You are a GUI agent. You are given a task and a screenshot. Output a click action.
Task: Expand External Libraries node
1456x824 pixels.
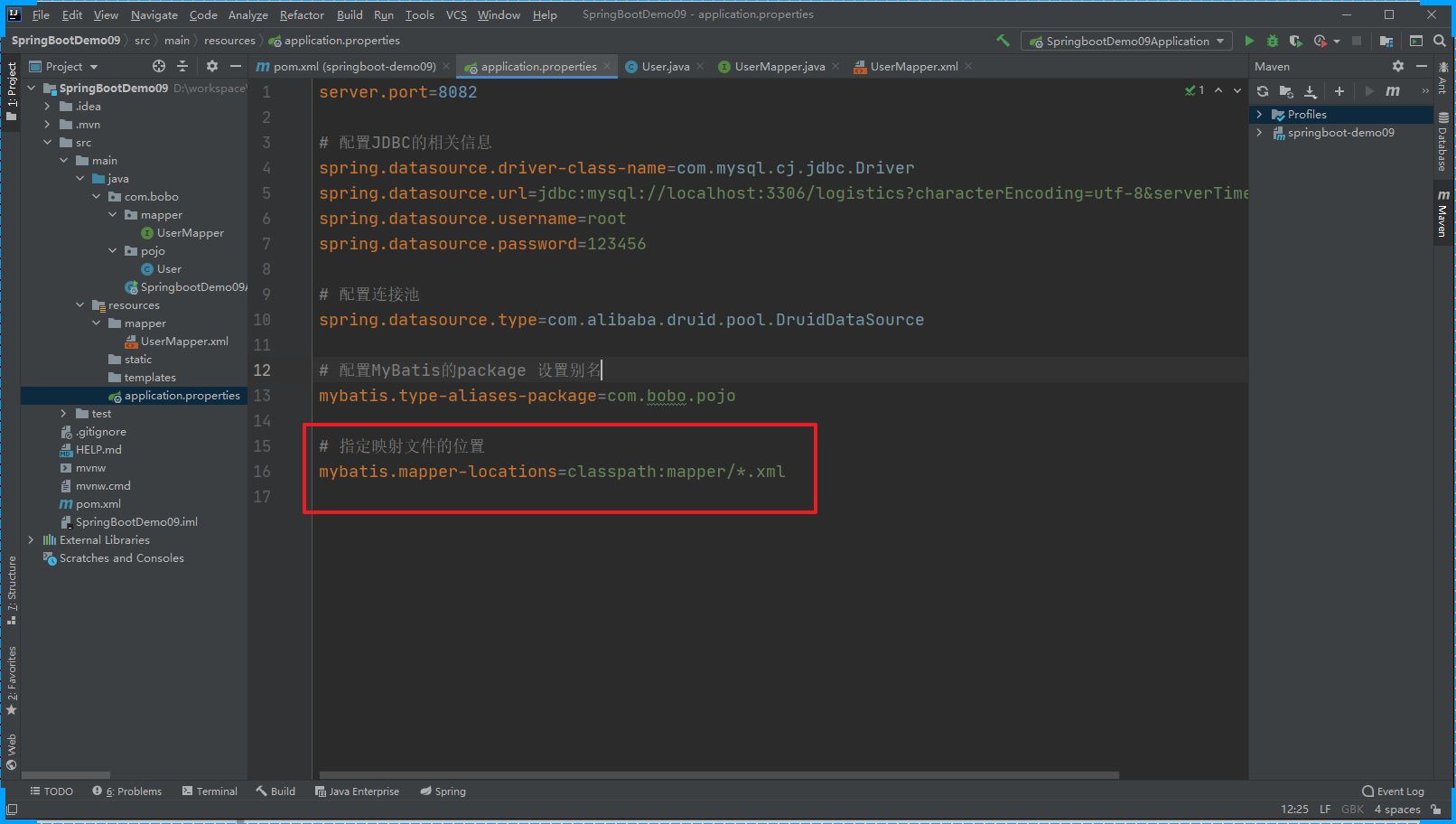(32, 539)
